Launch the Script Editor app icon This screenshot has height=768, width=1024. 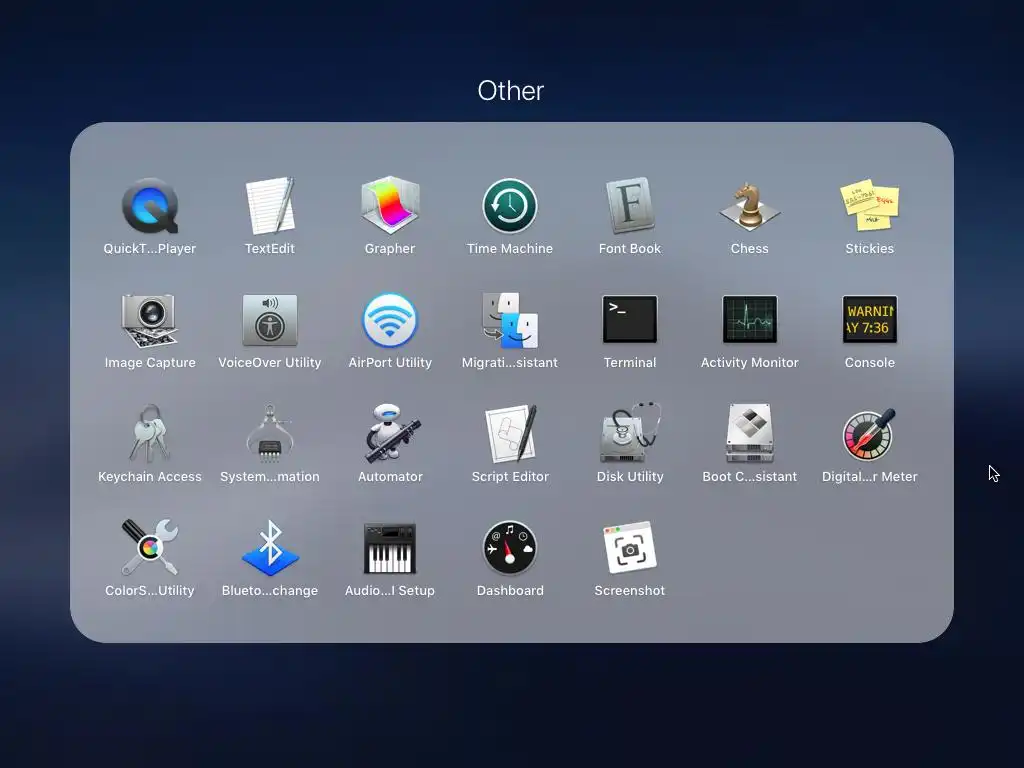(x=511, y=434)
